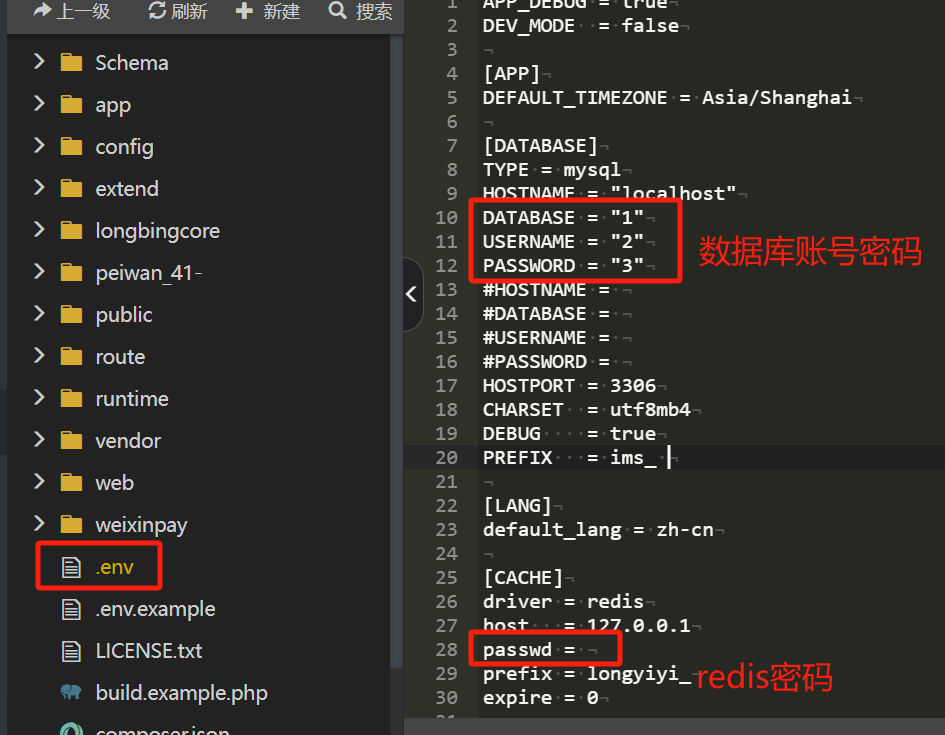Click the weixinpay folder icon

tap(71, 525)
